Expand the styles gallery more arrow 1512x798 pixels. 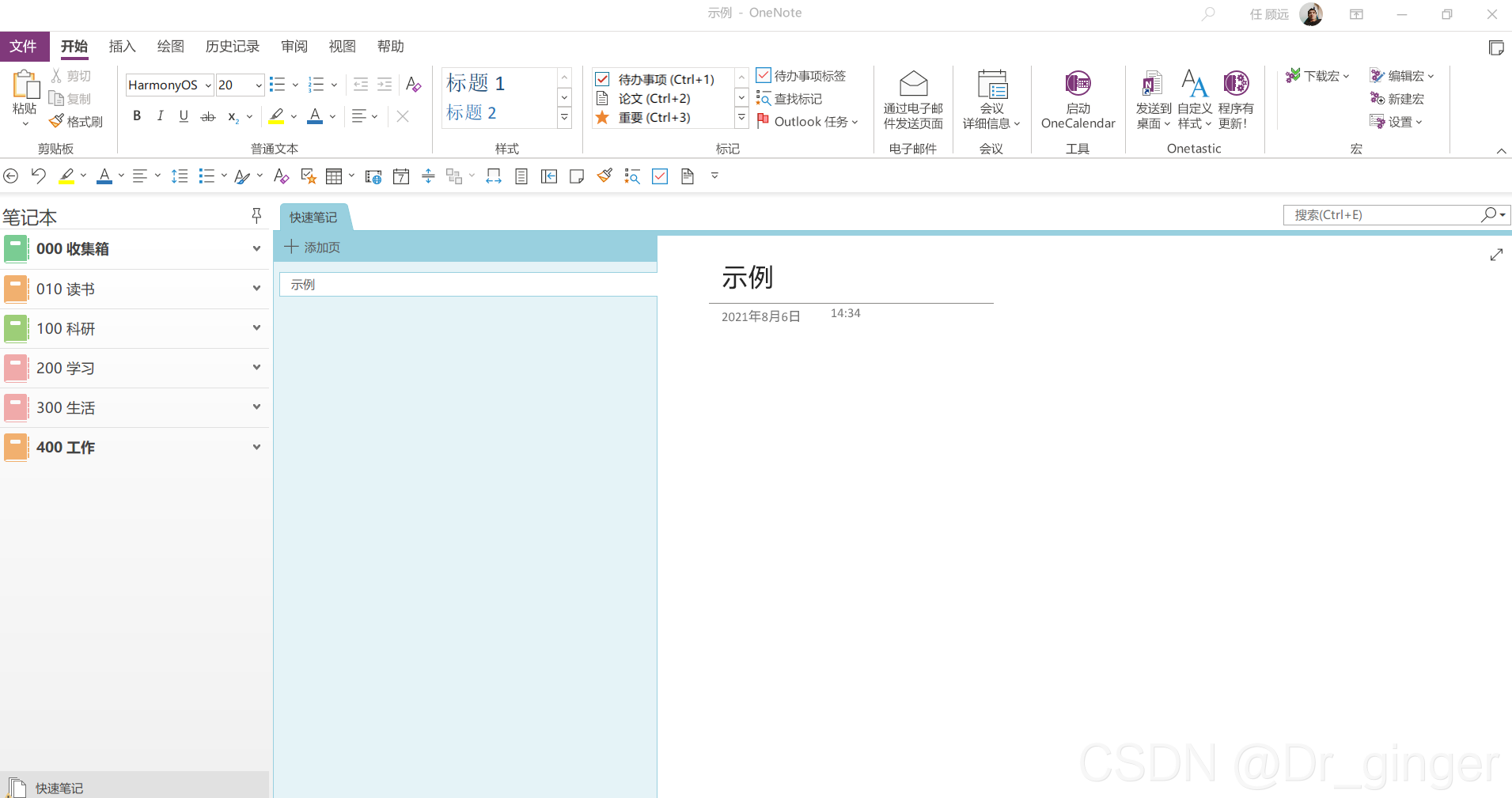565,118
